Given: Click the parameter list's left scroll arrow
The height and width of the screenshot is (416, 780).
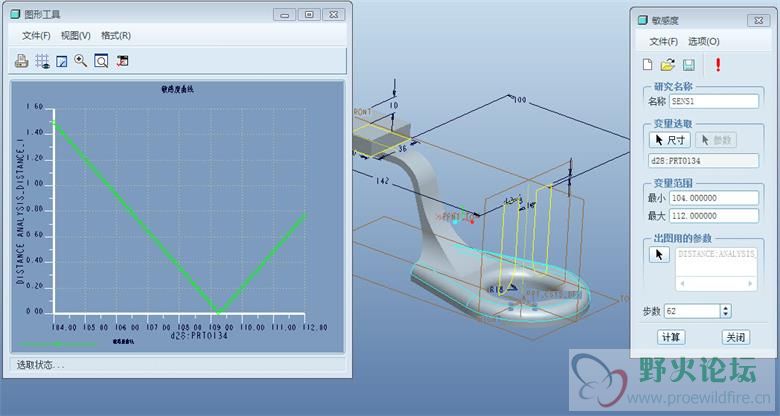Looking at the screenshot, I should click(x=682, y=284).
